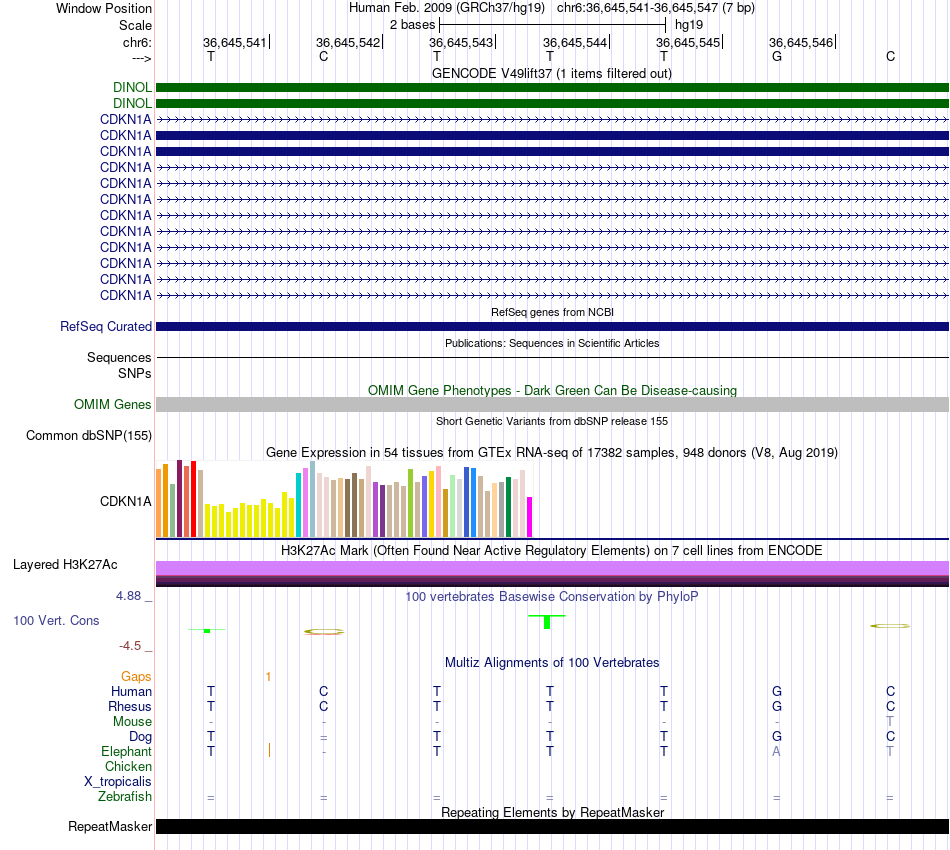The width and height of the screenshot is (950, 850).
Task: Open Repeating Elements by RepeatMasker title
Action: (x=552, y=812)
